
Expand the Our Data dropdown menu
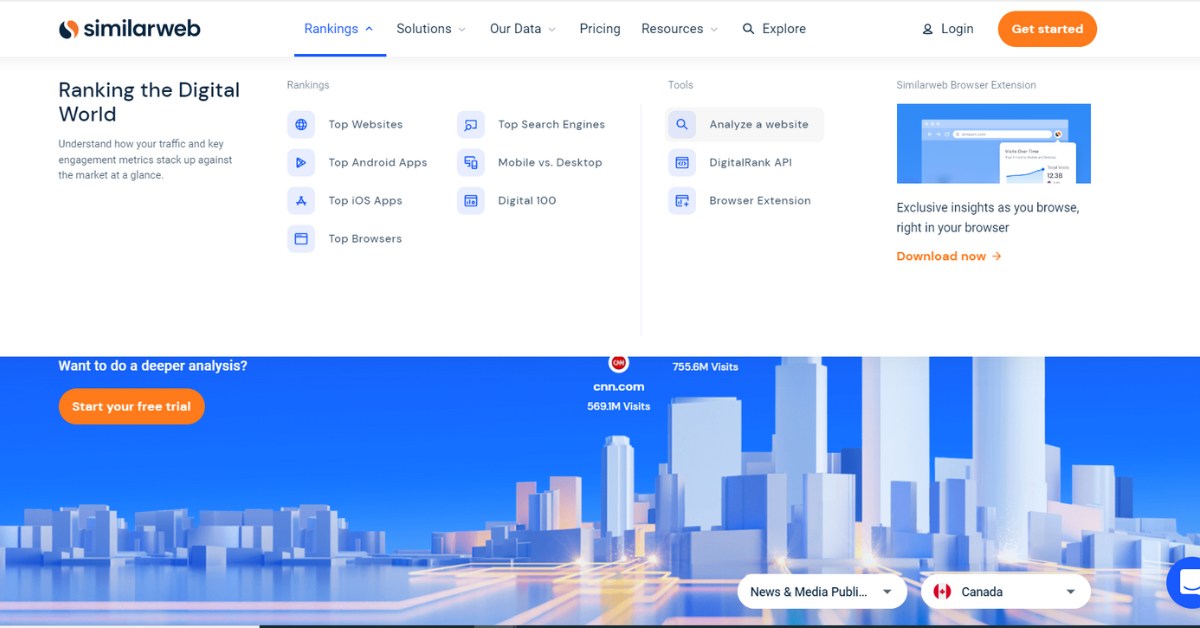523,29
